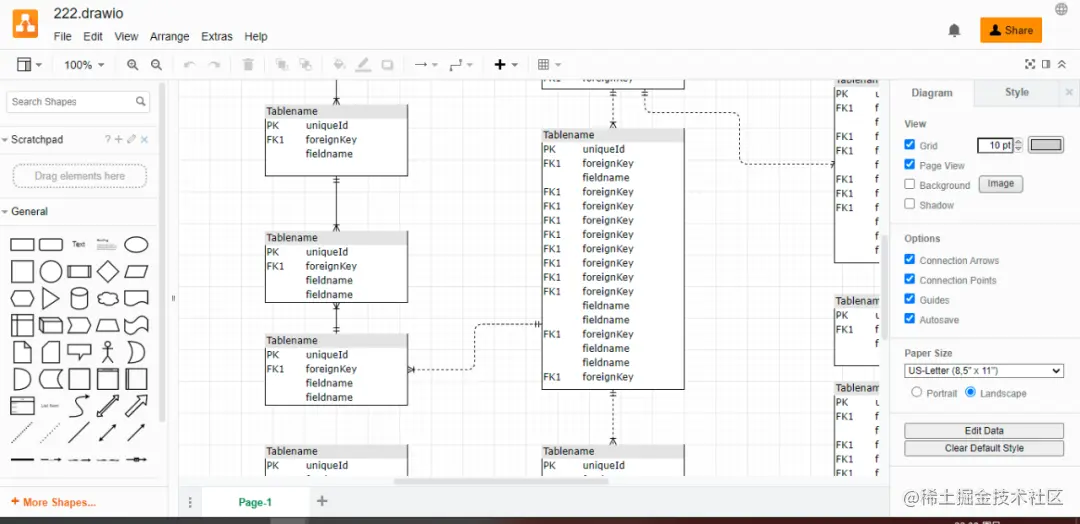Click the undo arrow icon
The height and width of the screenshot is (524, 1080).
pyautogui.click(x=189, y=65)
